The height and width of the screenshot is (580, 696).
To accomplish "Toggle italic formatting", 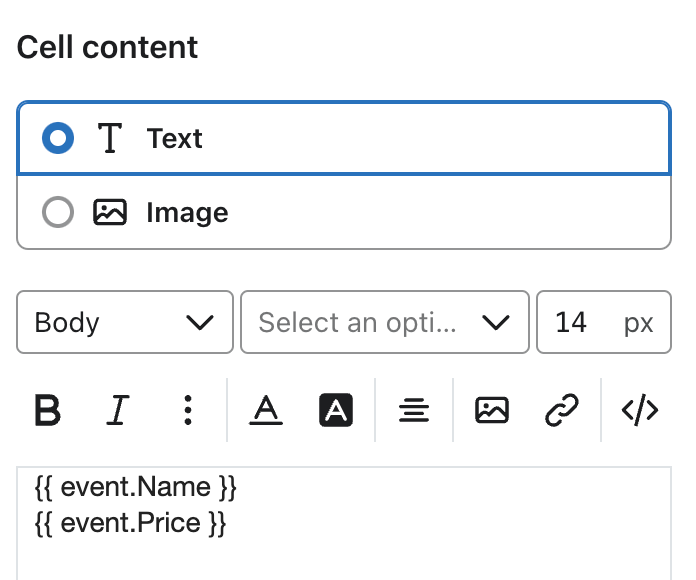I will tap(118, 410).
